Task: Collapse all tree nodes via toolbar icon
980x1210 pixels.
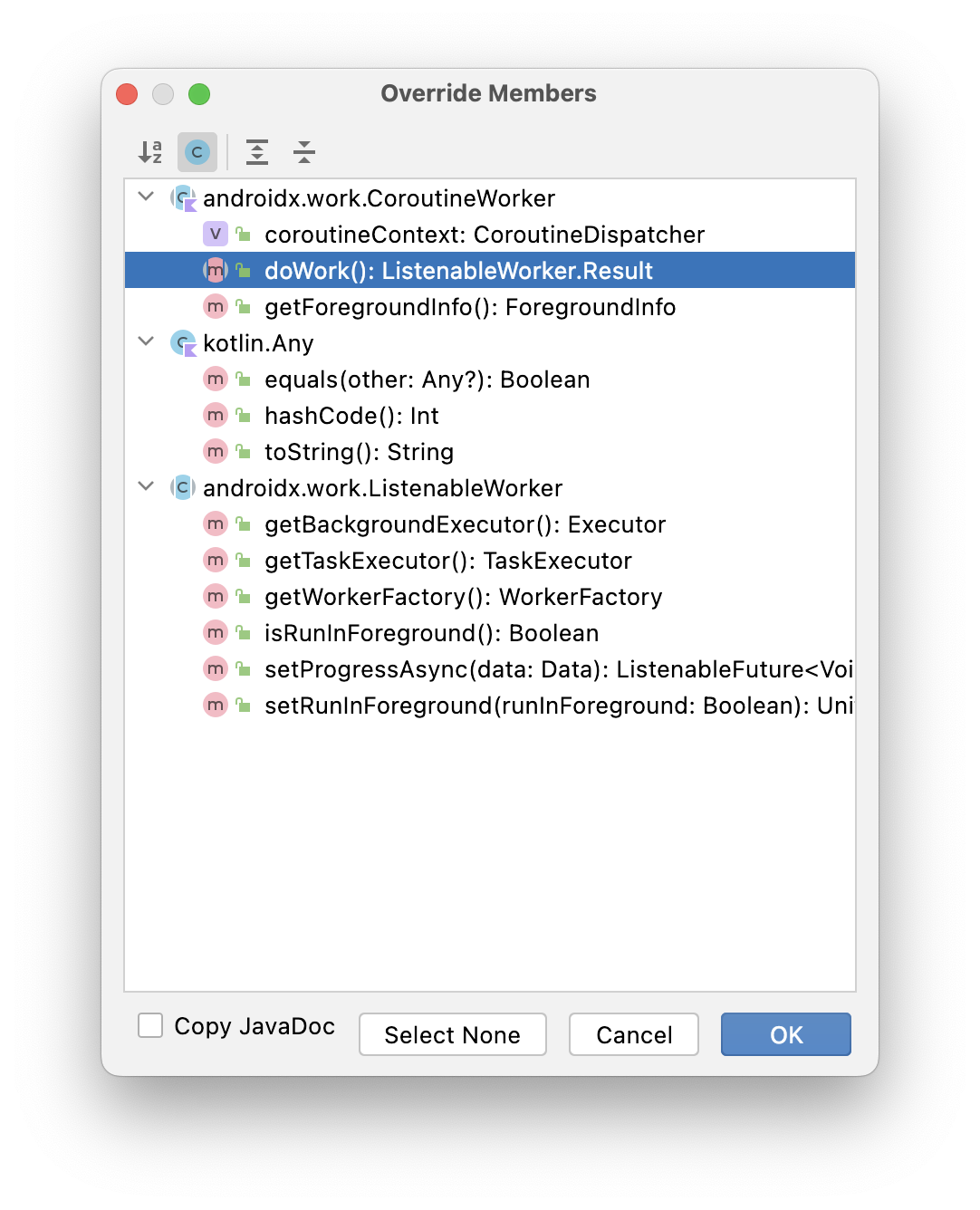Action: [x=303, y=152]
